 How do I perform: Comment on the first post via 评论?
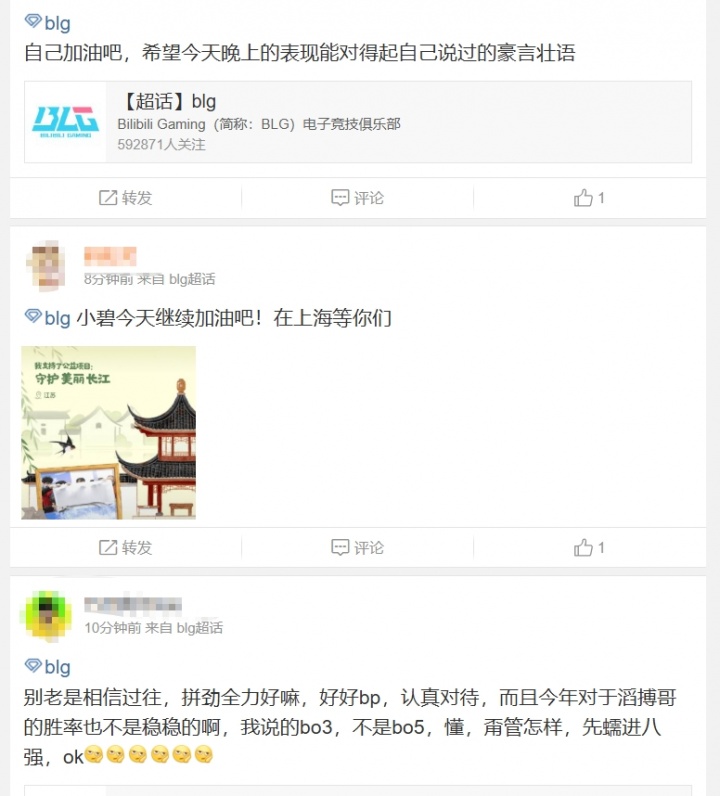357,197
